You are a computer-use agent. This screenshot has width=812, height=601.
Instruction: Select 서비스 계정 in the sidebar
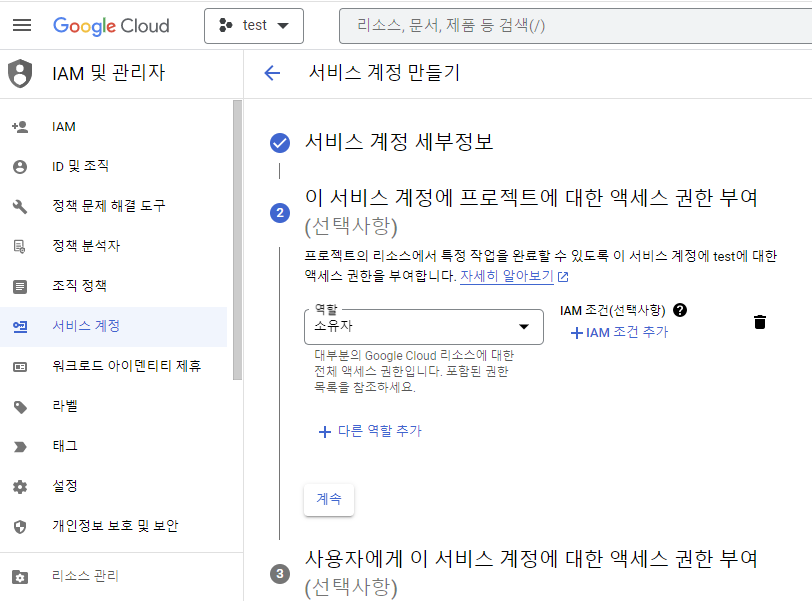pos(113,326)
